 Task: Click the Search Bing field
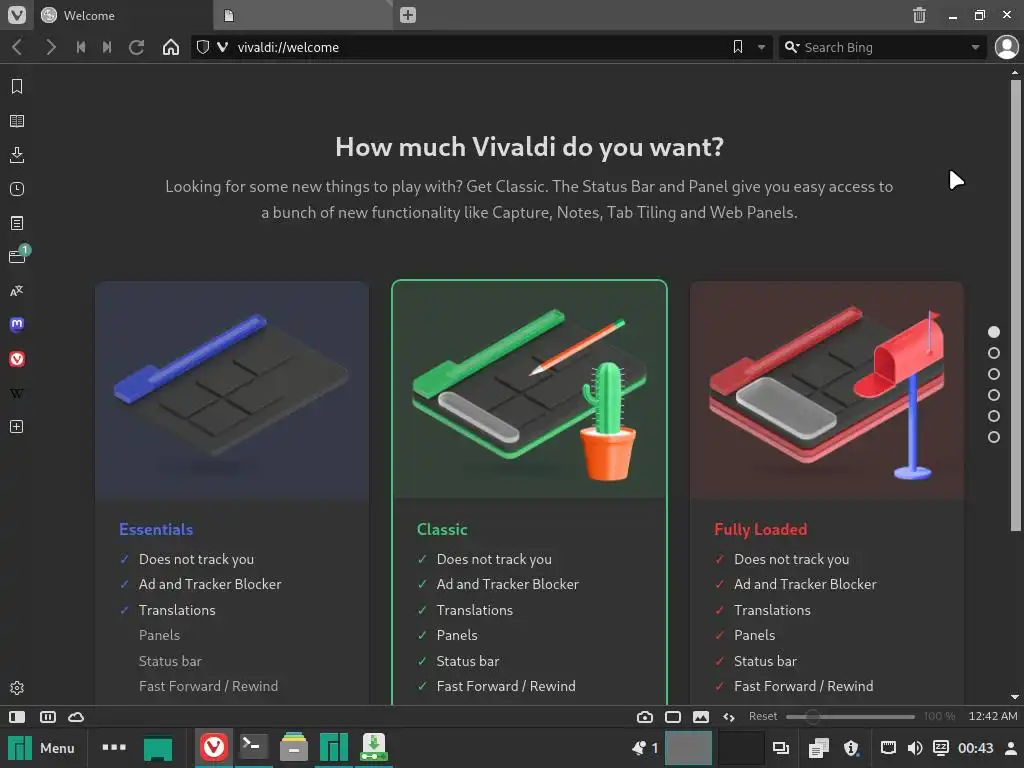(x=882, y=47)
